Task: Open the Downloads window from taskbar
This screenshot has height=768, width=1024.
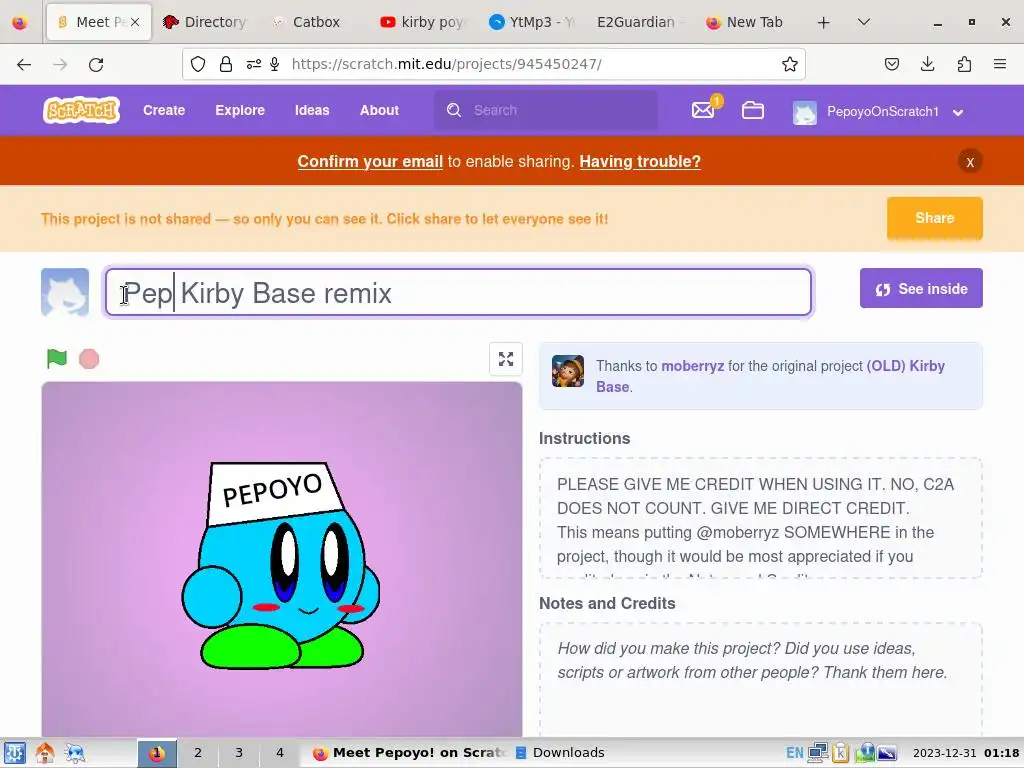Action: click(x=560, y=753)
